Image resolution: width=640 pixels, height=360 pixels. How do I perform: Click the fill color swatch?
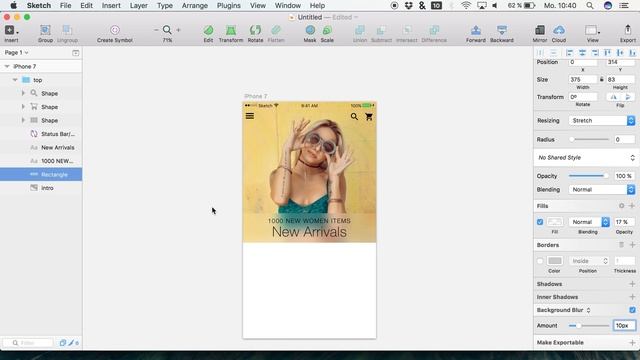pyautogui.click(x=555, y=222)
